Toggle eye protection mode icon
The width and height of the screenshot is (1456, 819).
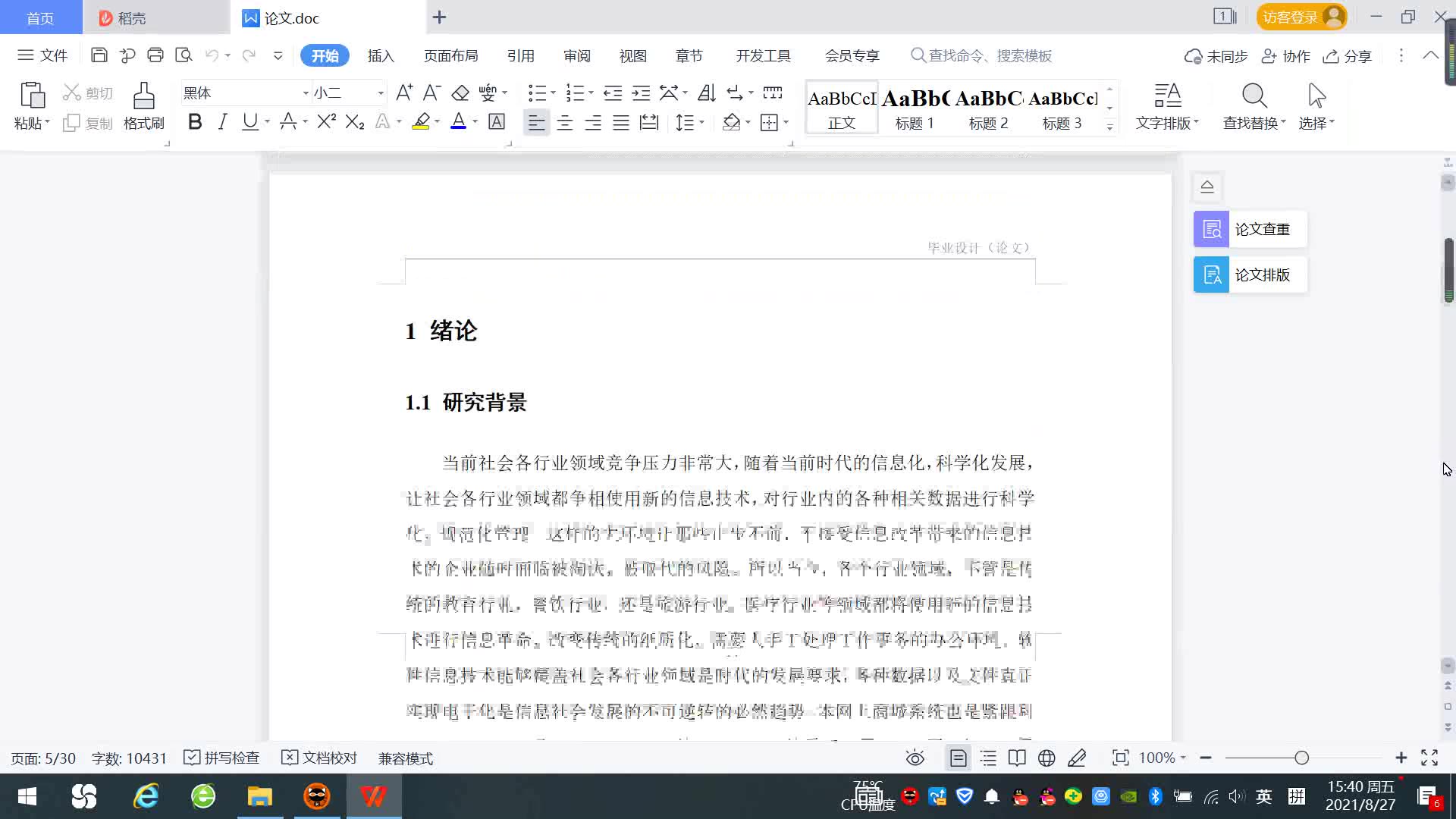(915, 758)
